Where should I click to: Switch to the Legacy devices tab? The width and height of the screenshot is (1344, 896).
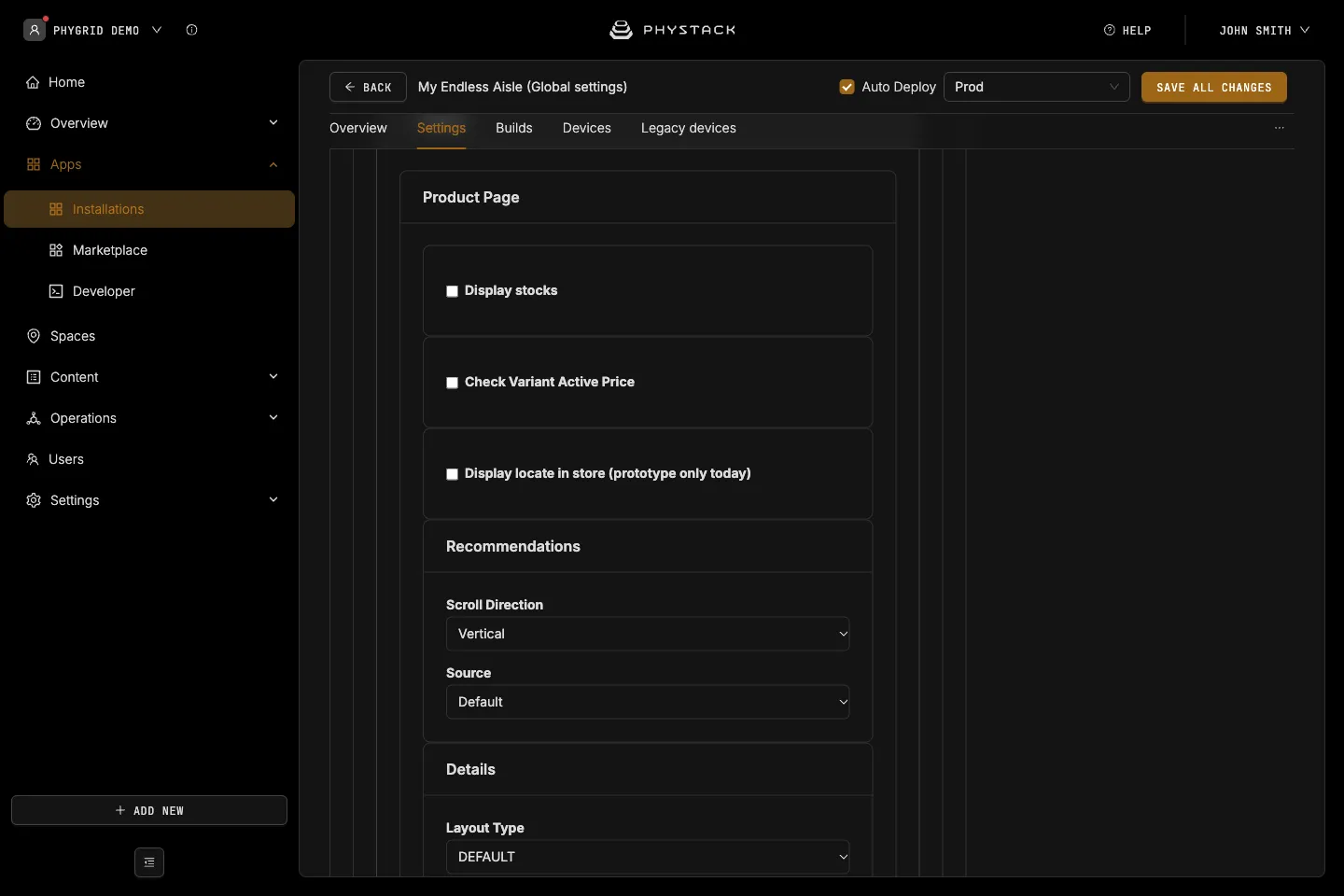689,128
